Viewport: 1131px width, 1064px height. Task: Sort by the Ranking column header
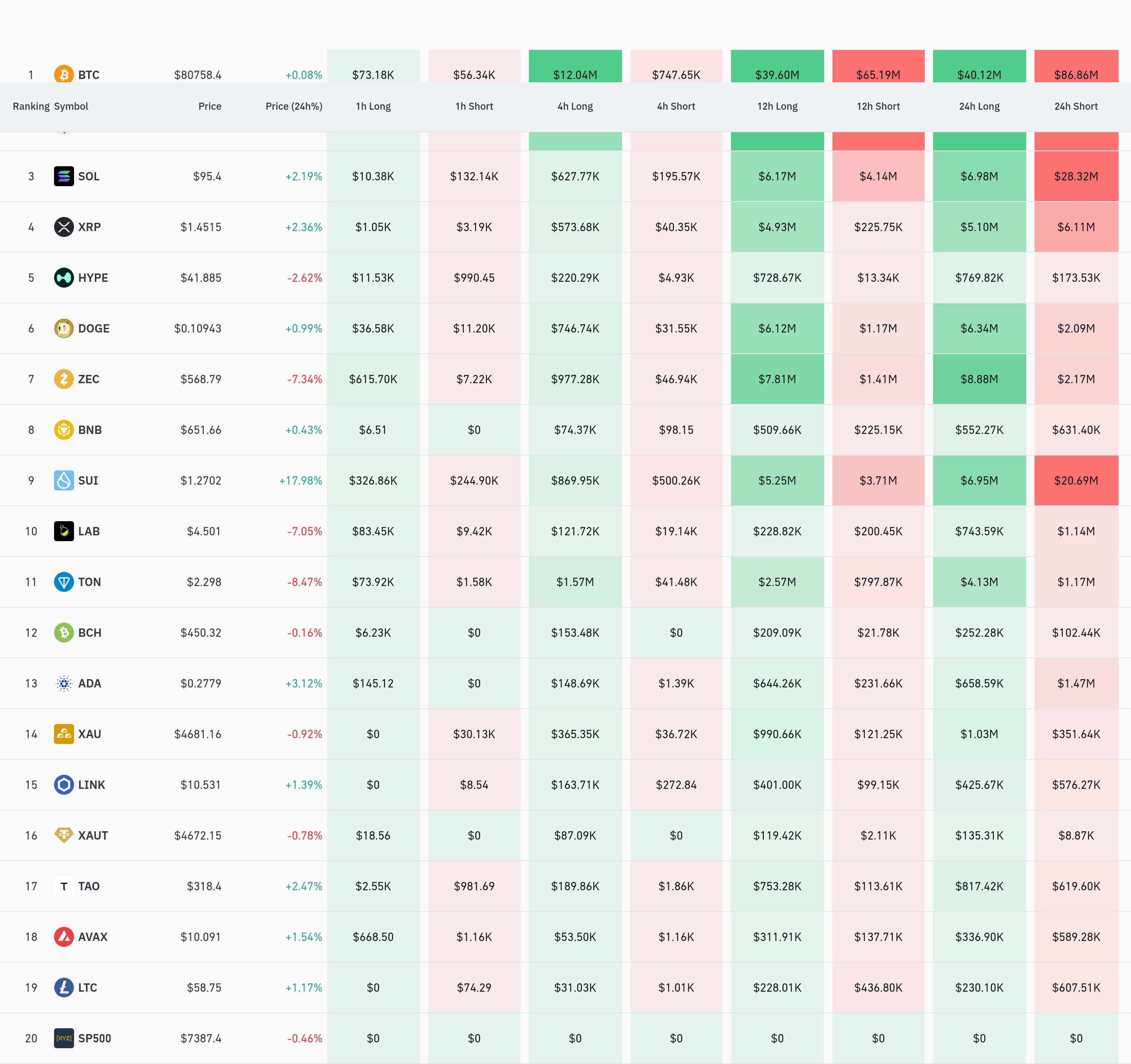point(31,106)
